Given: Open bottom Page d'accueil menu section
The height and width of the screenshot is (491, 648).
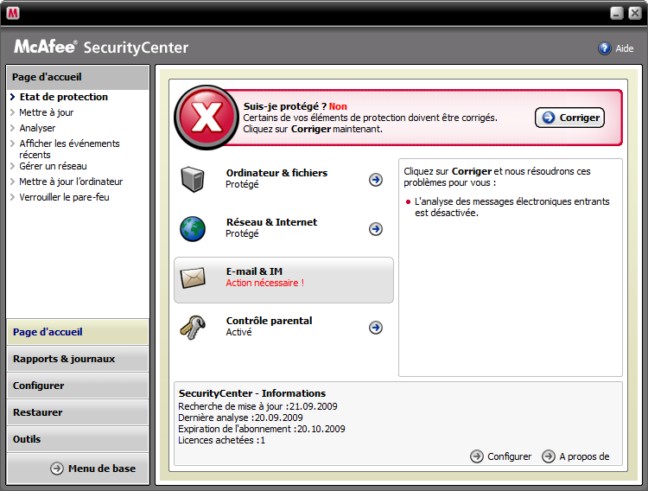Looking at the screenshot, I should (78, 332).
